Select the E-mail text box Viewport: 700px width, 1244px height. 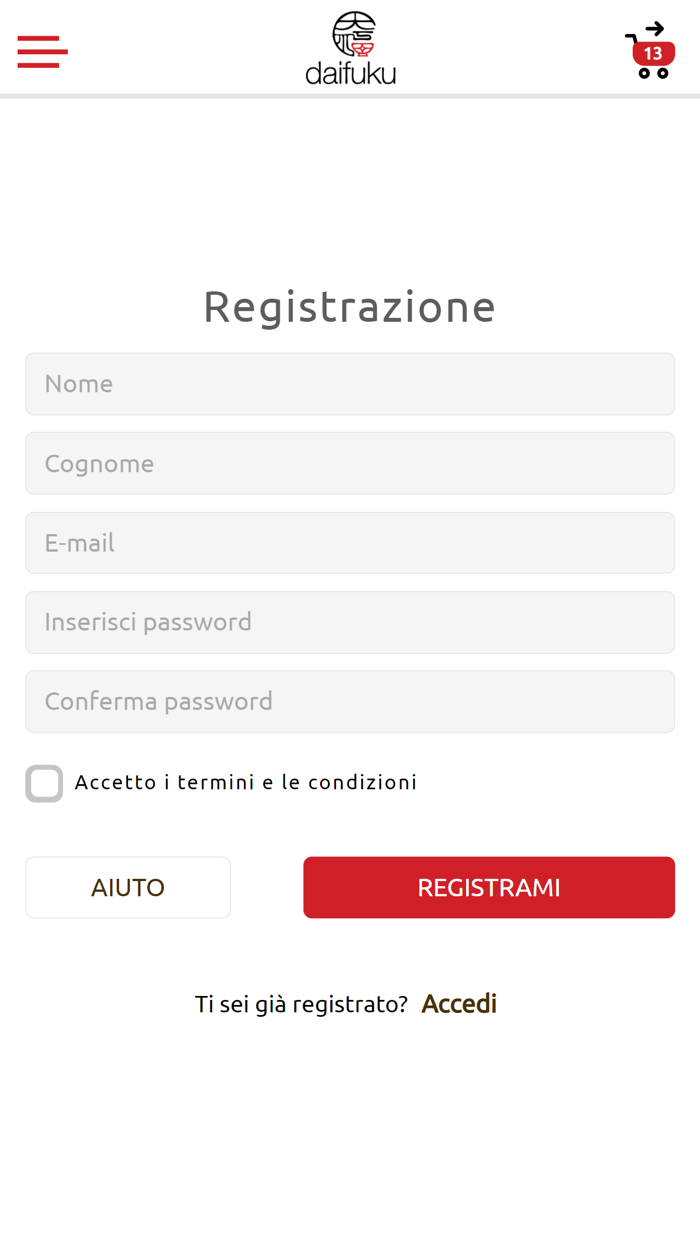350,543
